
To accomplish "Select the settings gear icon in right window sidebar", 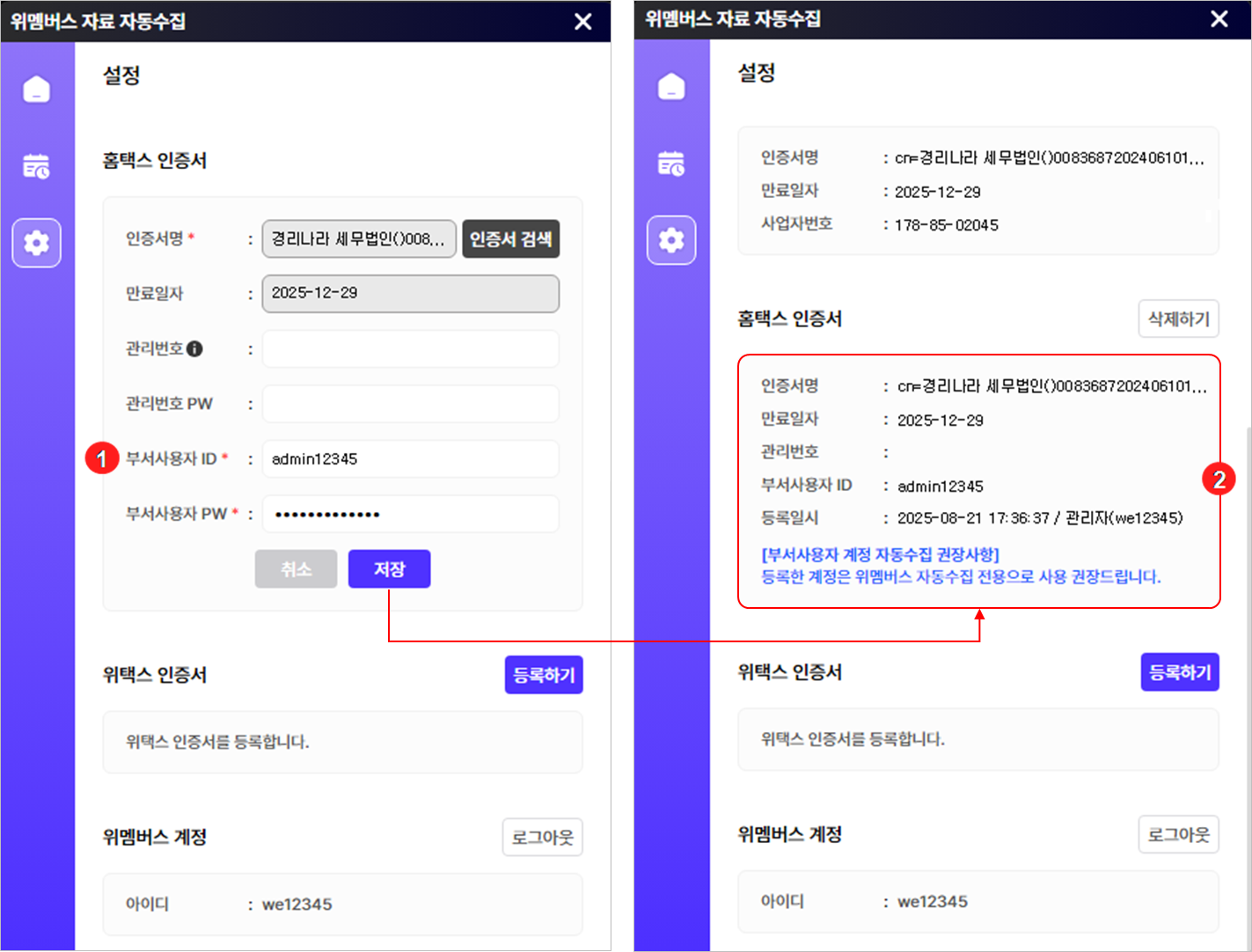I will pyautogui.click(x=671, y=239).
